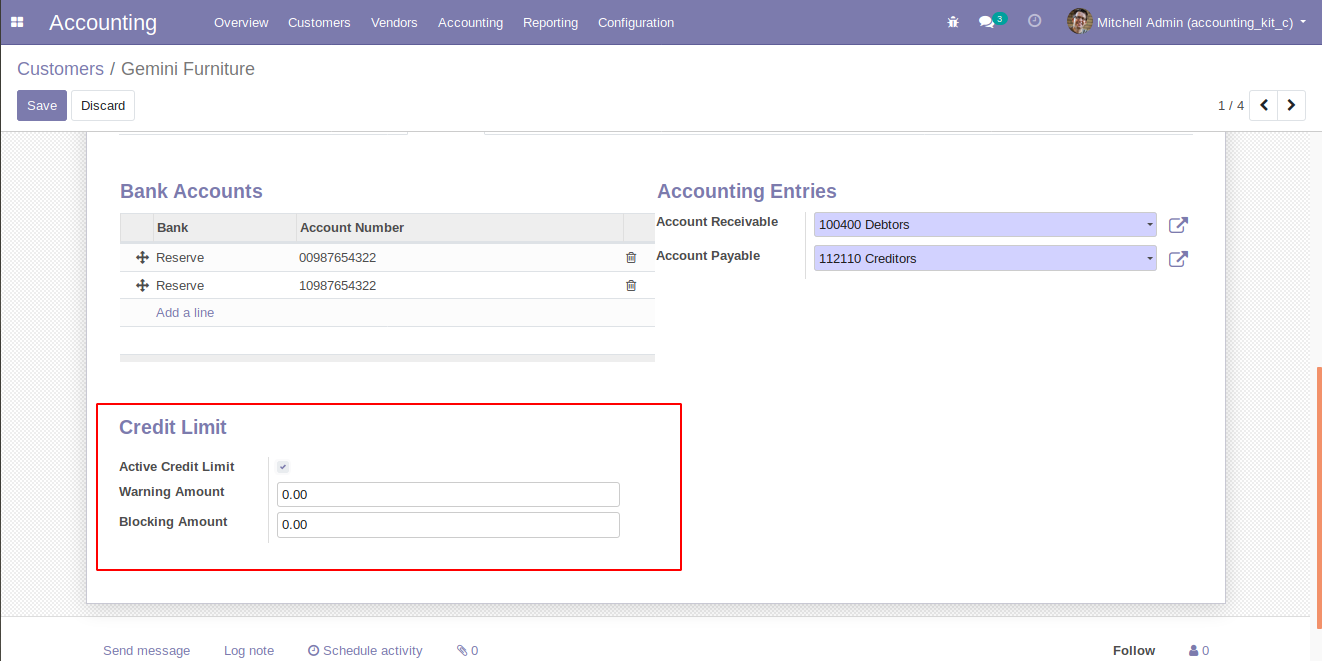Click drag handle of first Reserve row

[142, 258]
